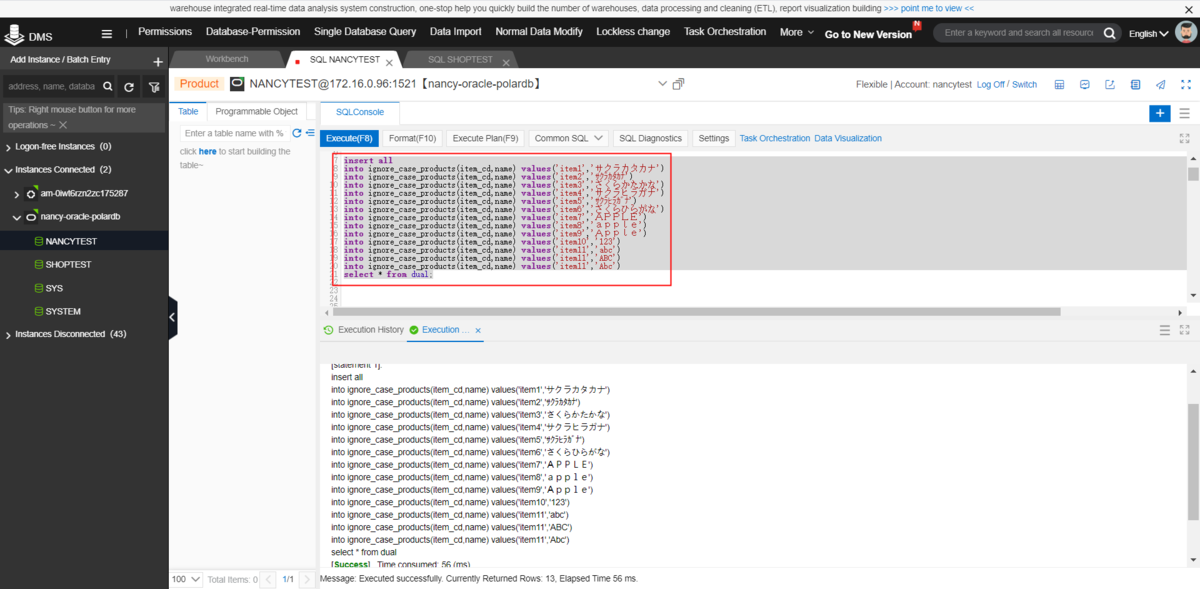The height and width of the screenshot is (589, 1200).
Task: Focus the global keyword search field
Action: (1017, 33)
